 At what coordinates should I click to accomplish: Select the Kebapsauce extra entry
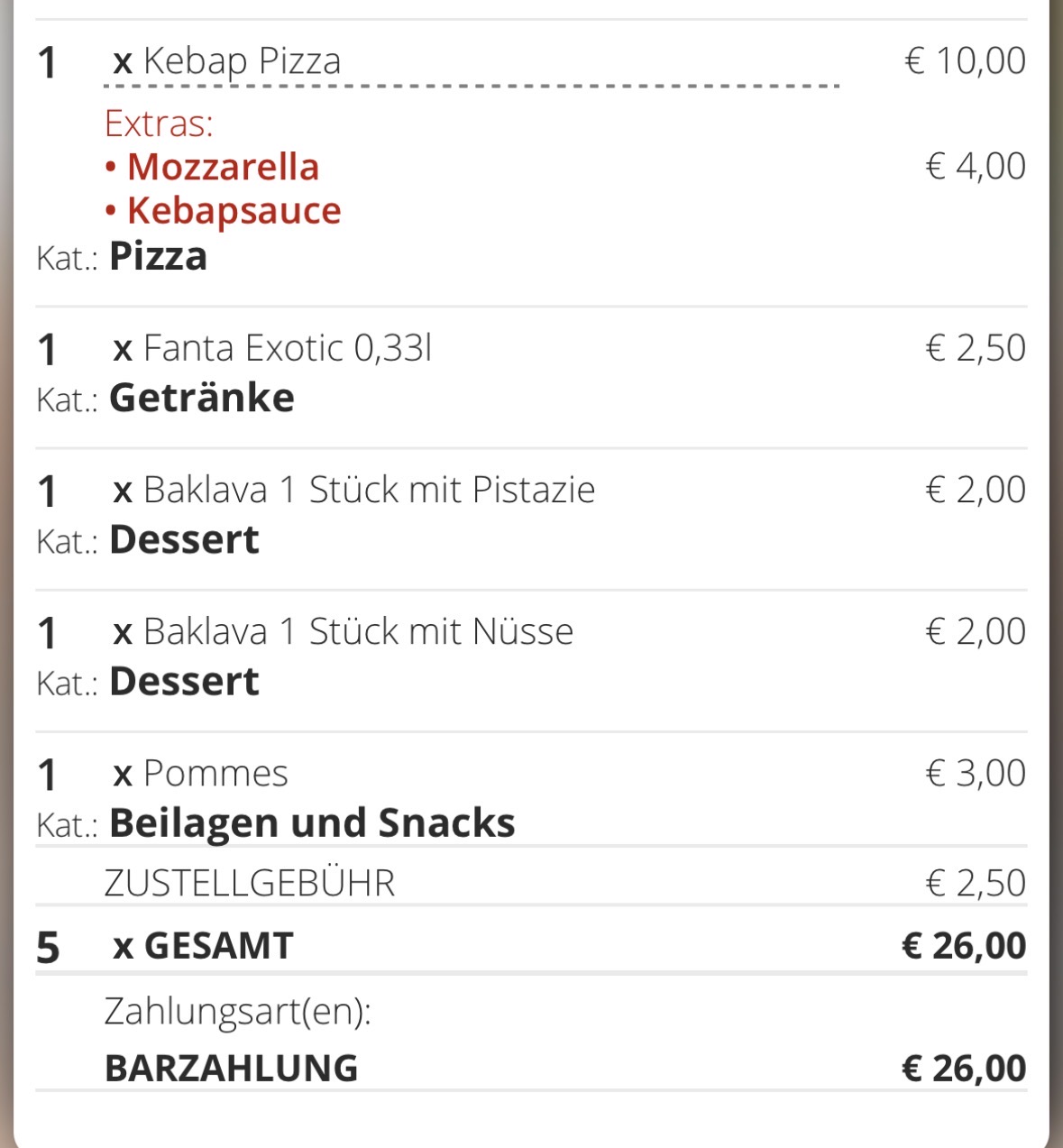click(x=234, y=210)
